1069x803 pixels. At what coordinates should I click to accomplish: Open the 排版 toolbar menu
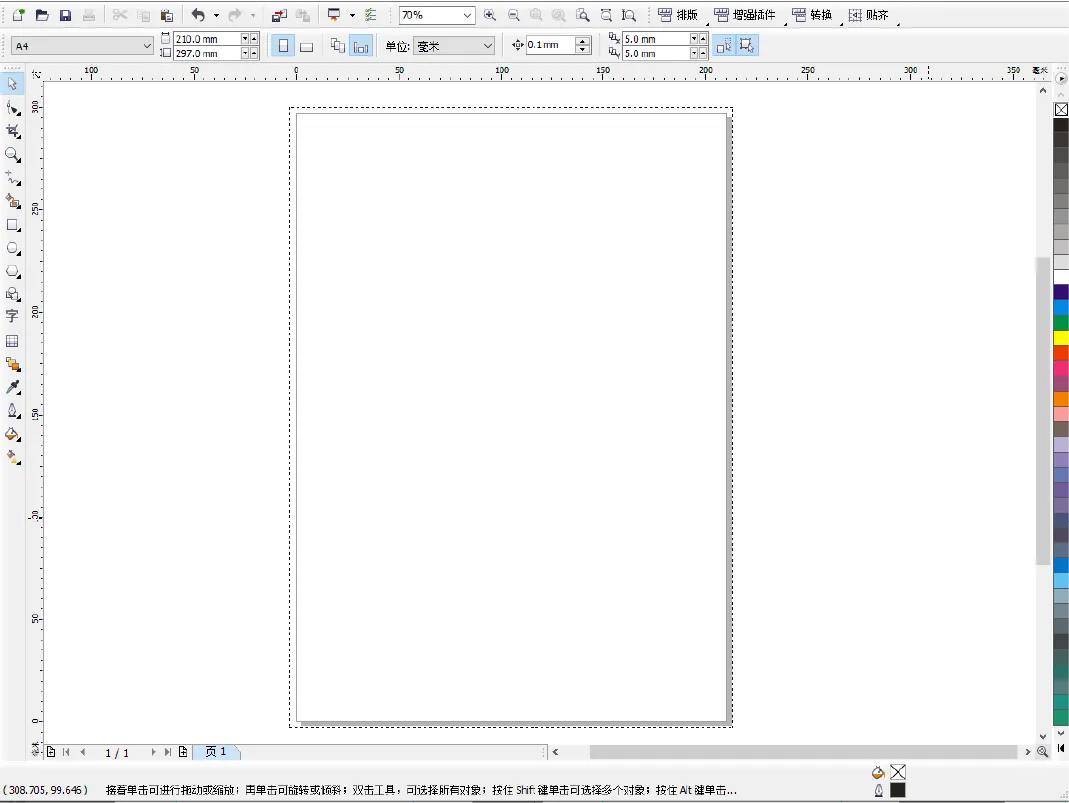click(678, 15)
